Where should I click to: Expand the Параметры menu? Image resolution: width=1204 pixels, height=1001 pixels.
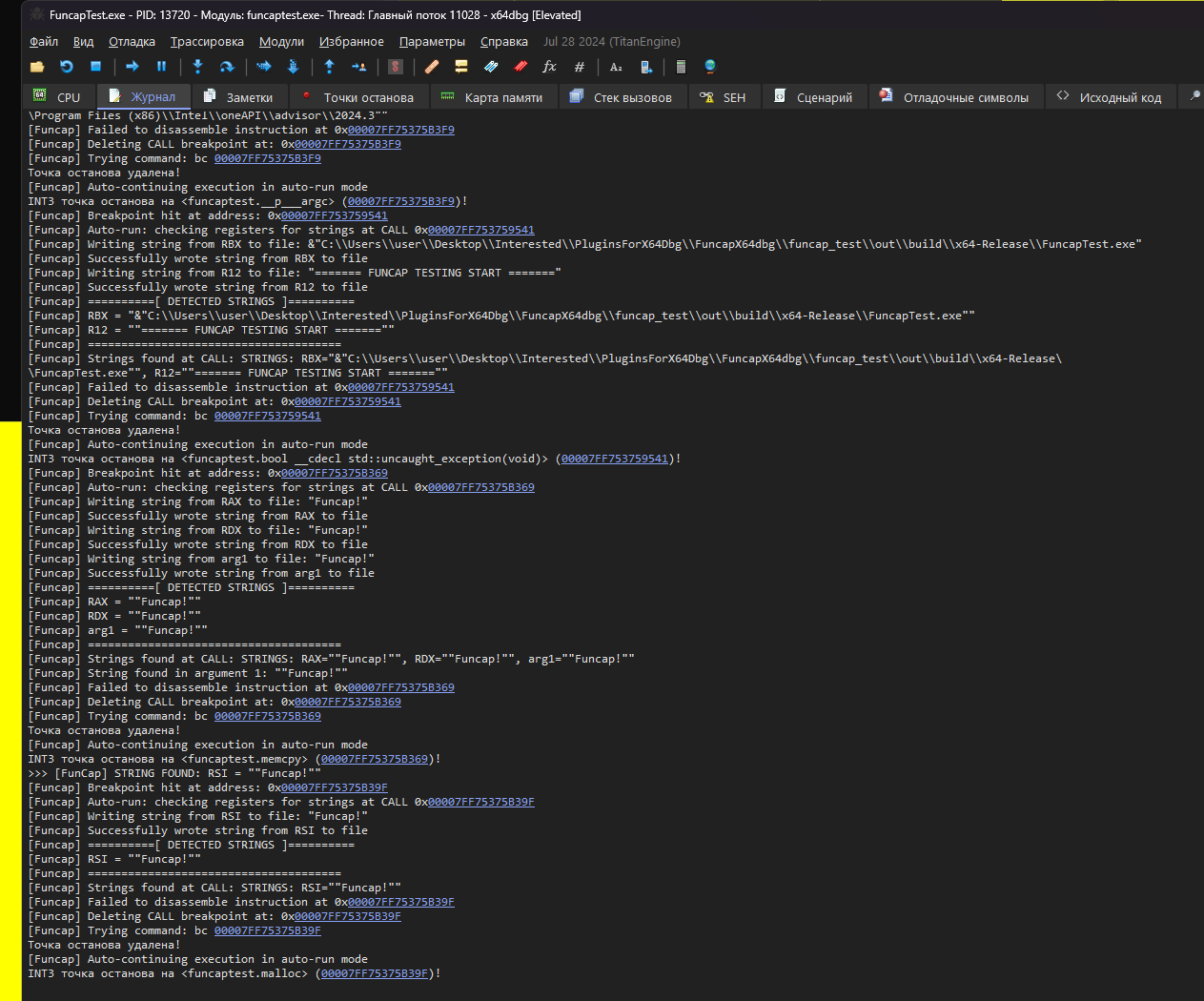click(432, 42)
